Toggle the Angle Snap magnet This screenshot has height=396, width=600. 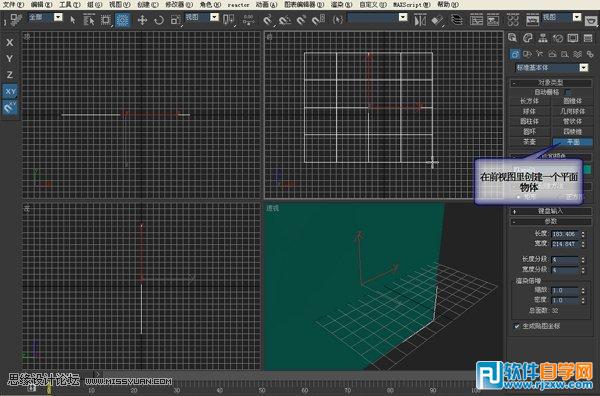pyautogui.click(x=285, y=19)
